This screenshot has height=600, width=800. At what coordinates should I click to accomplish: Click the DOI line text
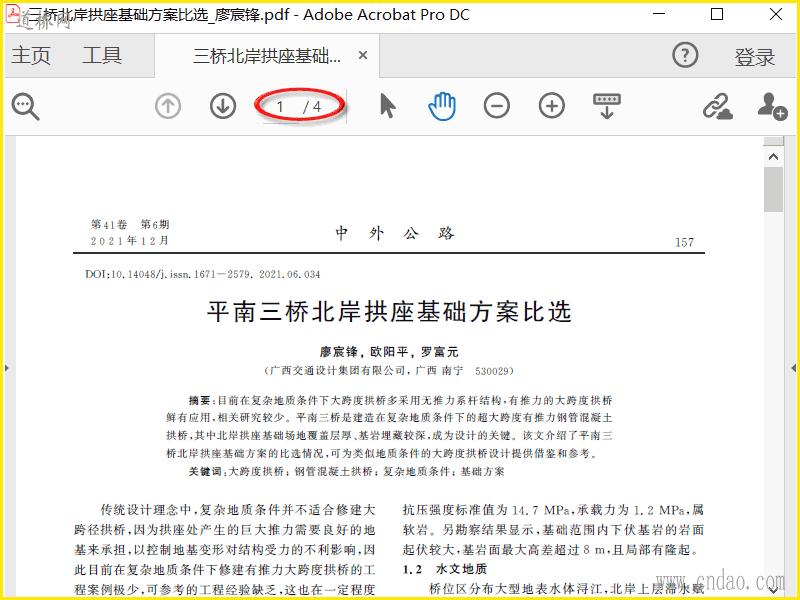tap(203, 274)
